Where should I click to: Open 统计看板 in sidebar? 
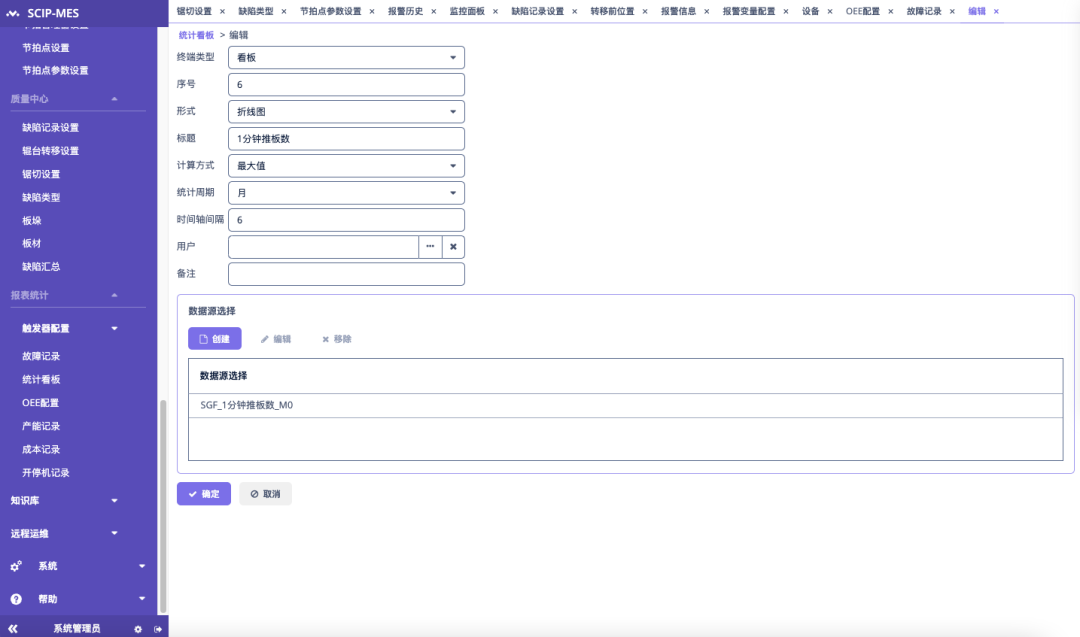coord(41,379)
